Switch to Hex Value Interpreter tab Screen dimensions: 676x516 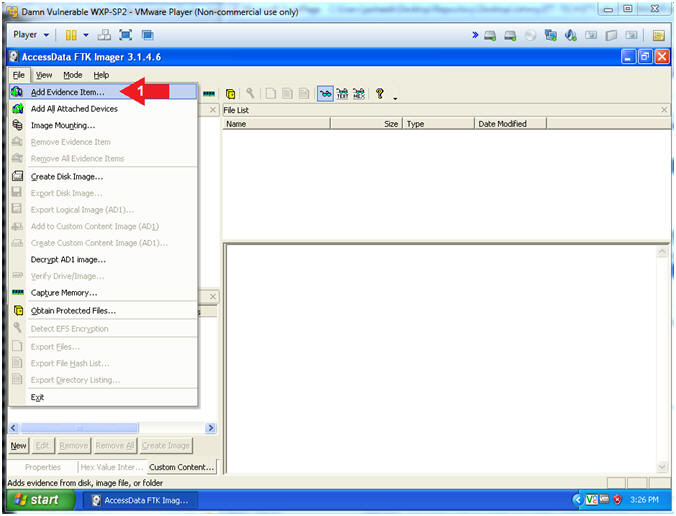point(112,467)
